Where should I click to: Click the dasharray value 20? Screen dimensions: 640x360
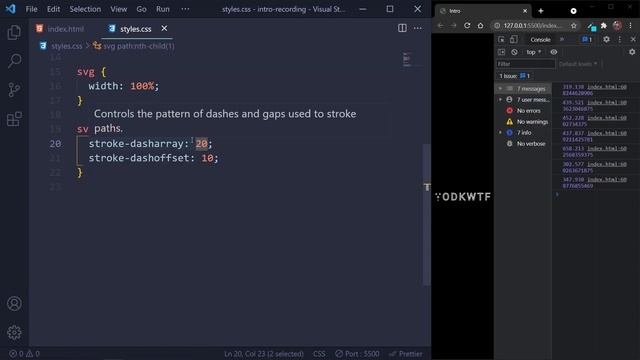(x=201, y=144)
